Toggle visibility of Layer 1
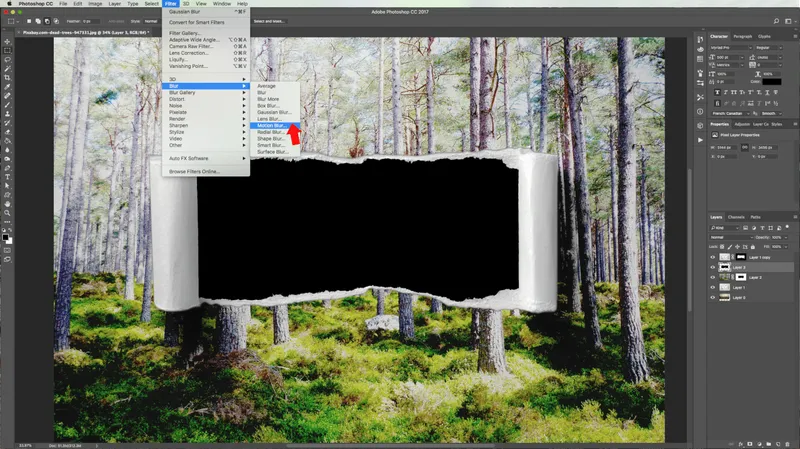This screenshot has width=800, height=449. (x=713, y=287)
